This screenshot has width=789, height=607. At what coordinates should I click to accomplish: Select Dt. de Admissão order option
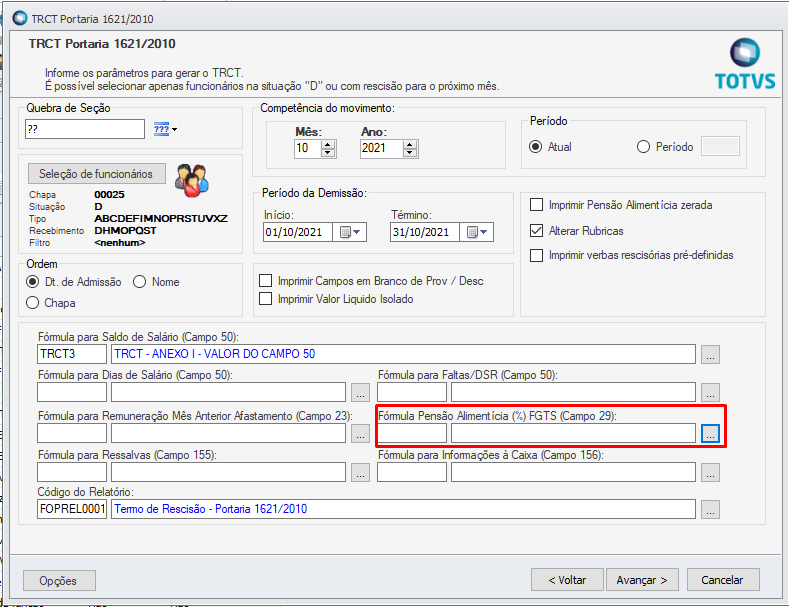coord(33,281)
